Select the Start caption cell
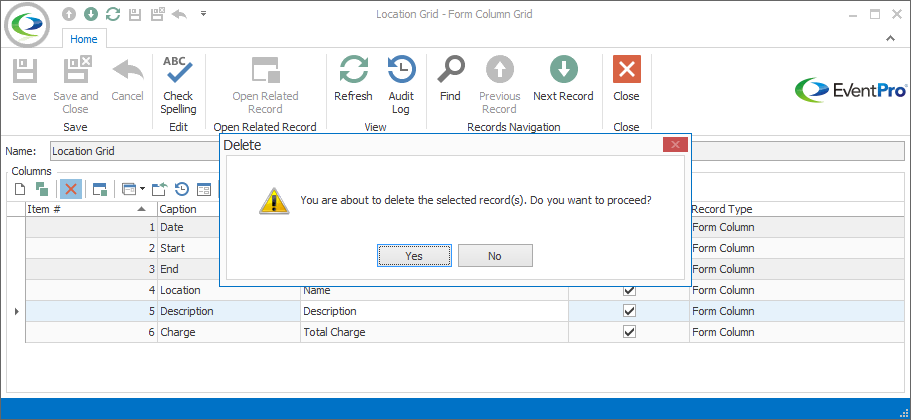The height and width of the screenshot is (420, 911). click(188, 248)
